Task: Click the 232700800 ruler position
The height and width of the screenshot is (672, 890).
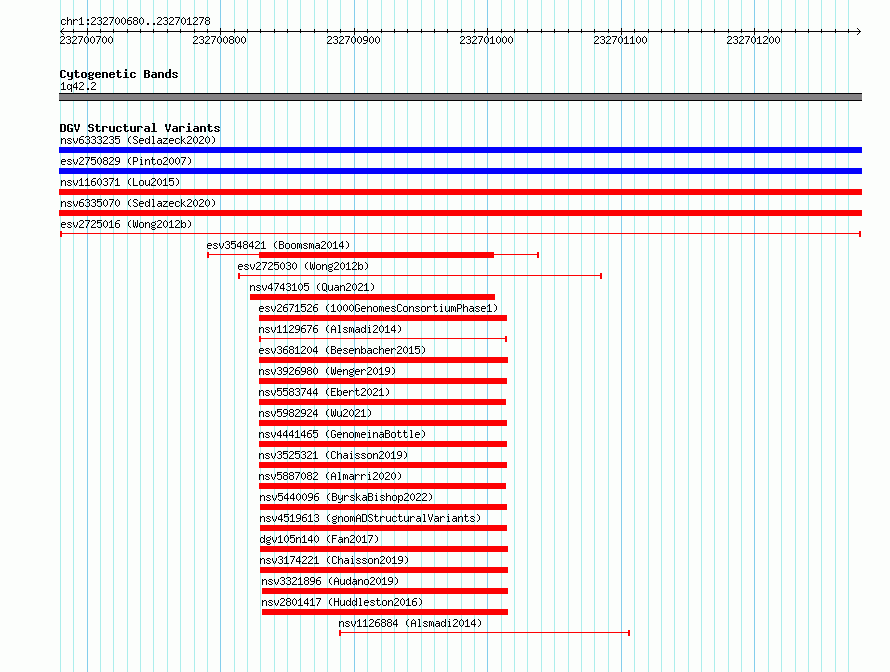Action: [220, 40]
